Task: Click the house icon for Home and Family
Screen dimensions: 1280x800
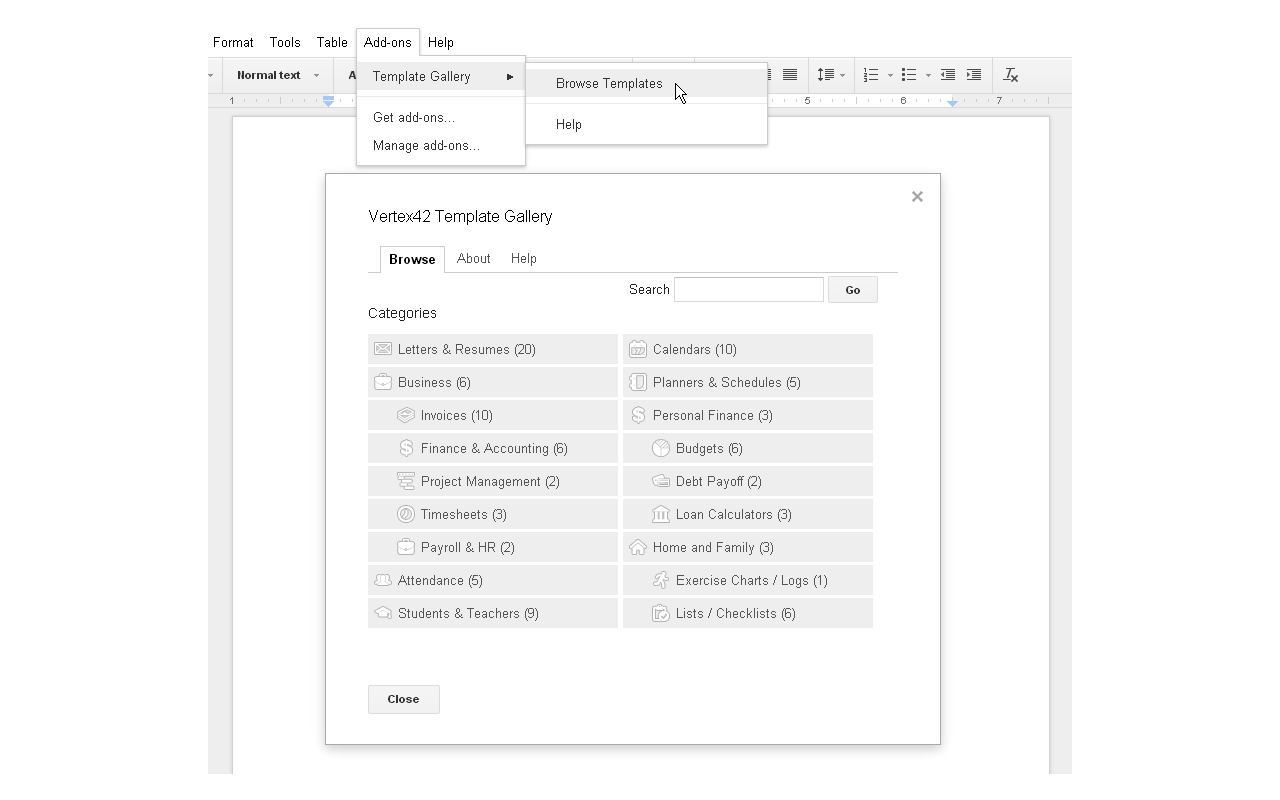Action: tap(638, 547)
